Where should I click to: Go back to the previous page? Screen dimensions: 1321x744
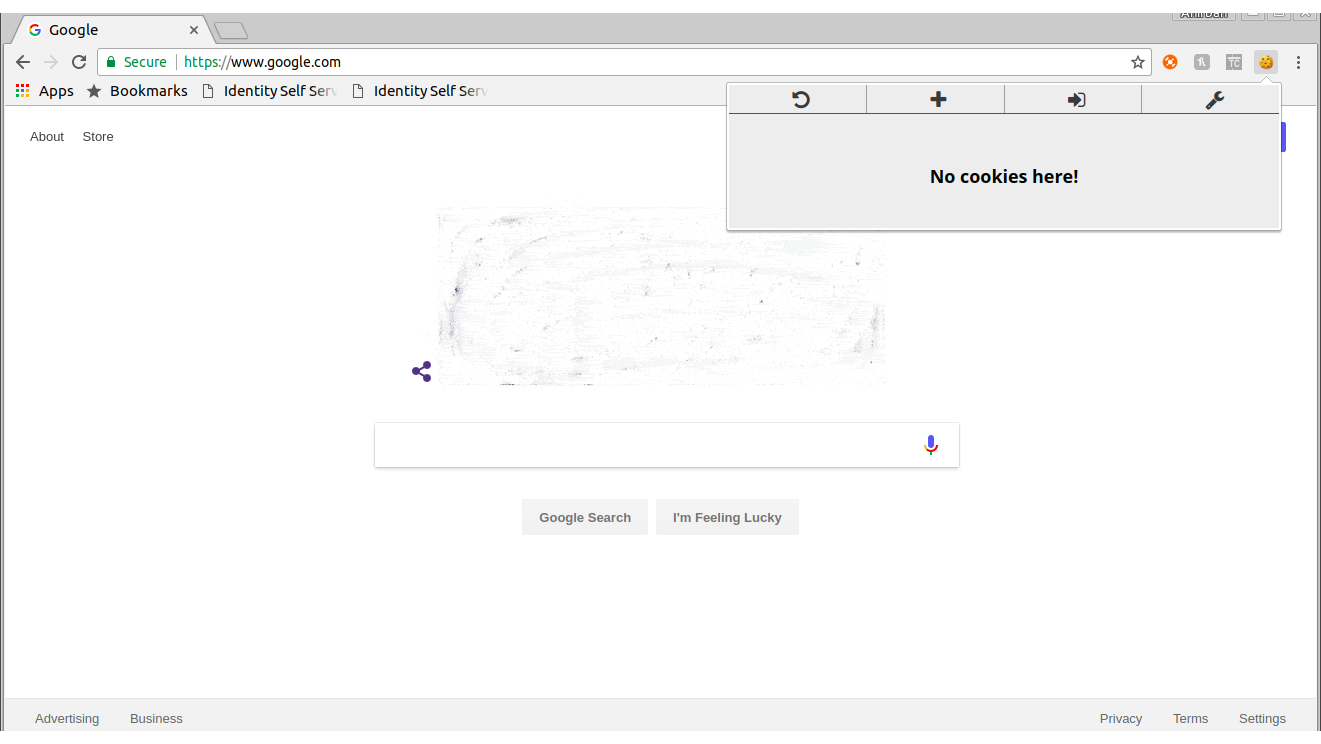(x=23, y=62)
